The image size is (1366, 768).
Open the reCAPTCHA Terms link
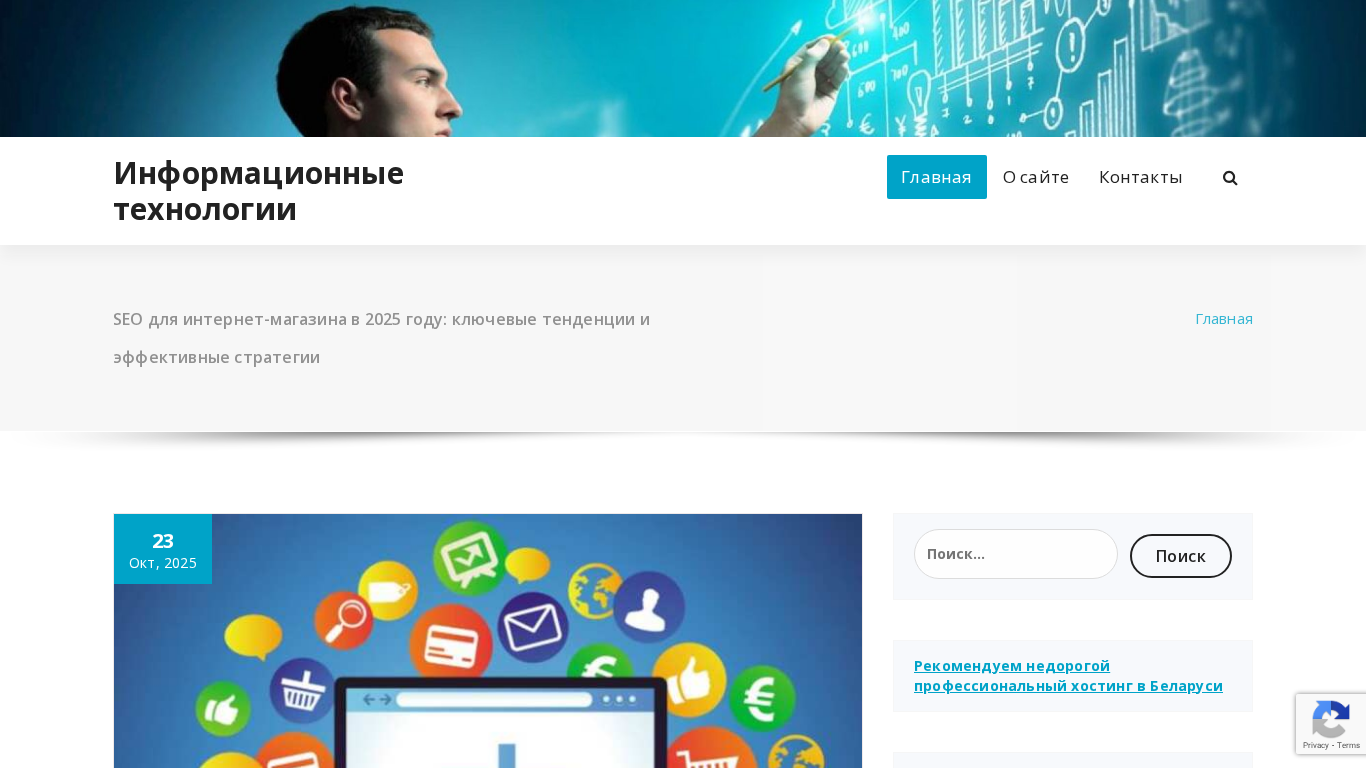1350,746
